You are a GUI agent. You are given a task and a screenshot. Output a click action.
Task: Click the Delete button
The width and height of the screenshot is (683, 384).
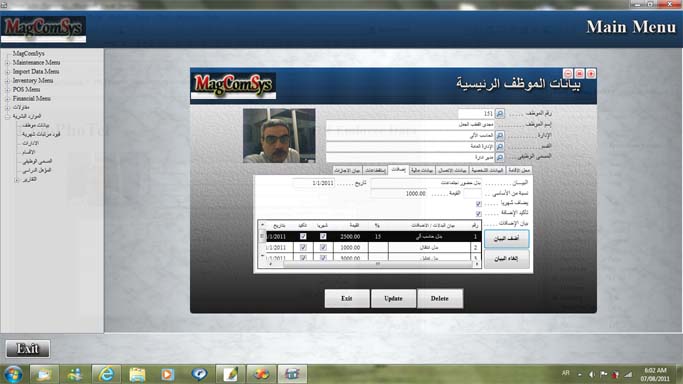click(x=440, y=299)
